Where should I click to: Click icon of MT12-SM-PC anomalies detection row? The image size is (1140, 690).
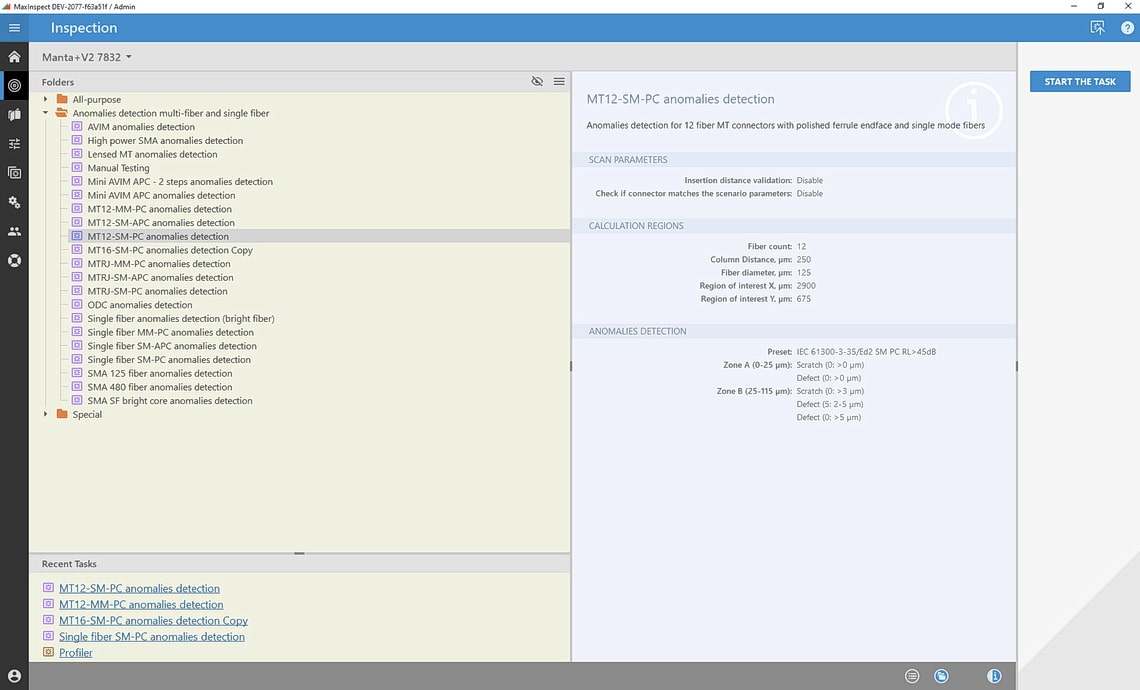[77, 236]
